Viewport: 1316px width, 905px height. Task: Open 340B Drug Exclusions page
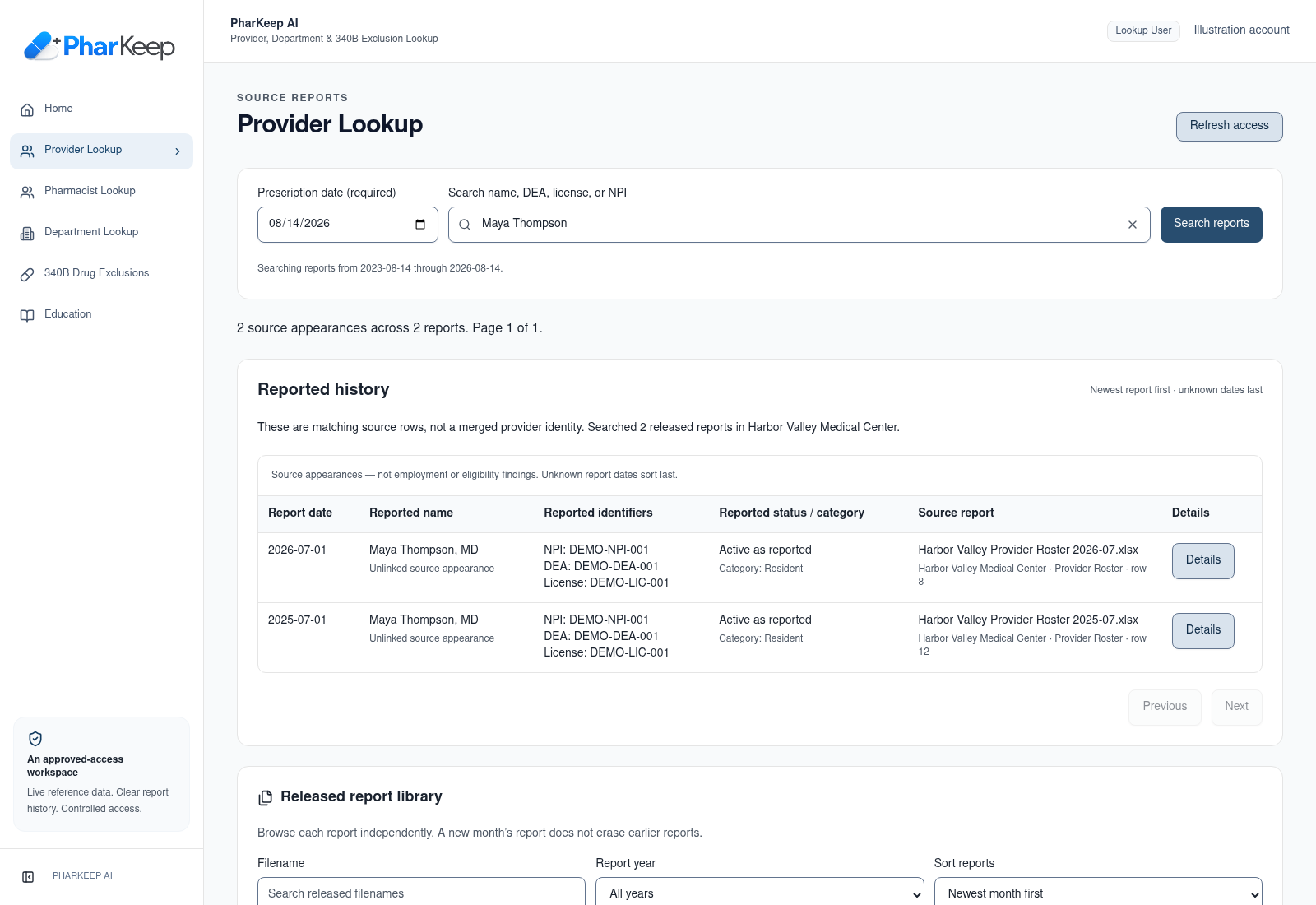tap(101, 273)
